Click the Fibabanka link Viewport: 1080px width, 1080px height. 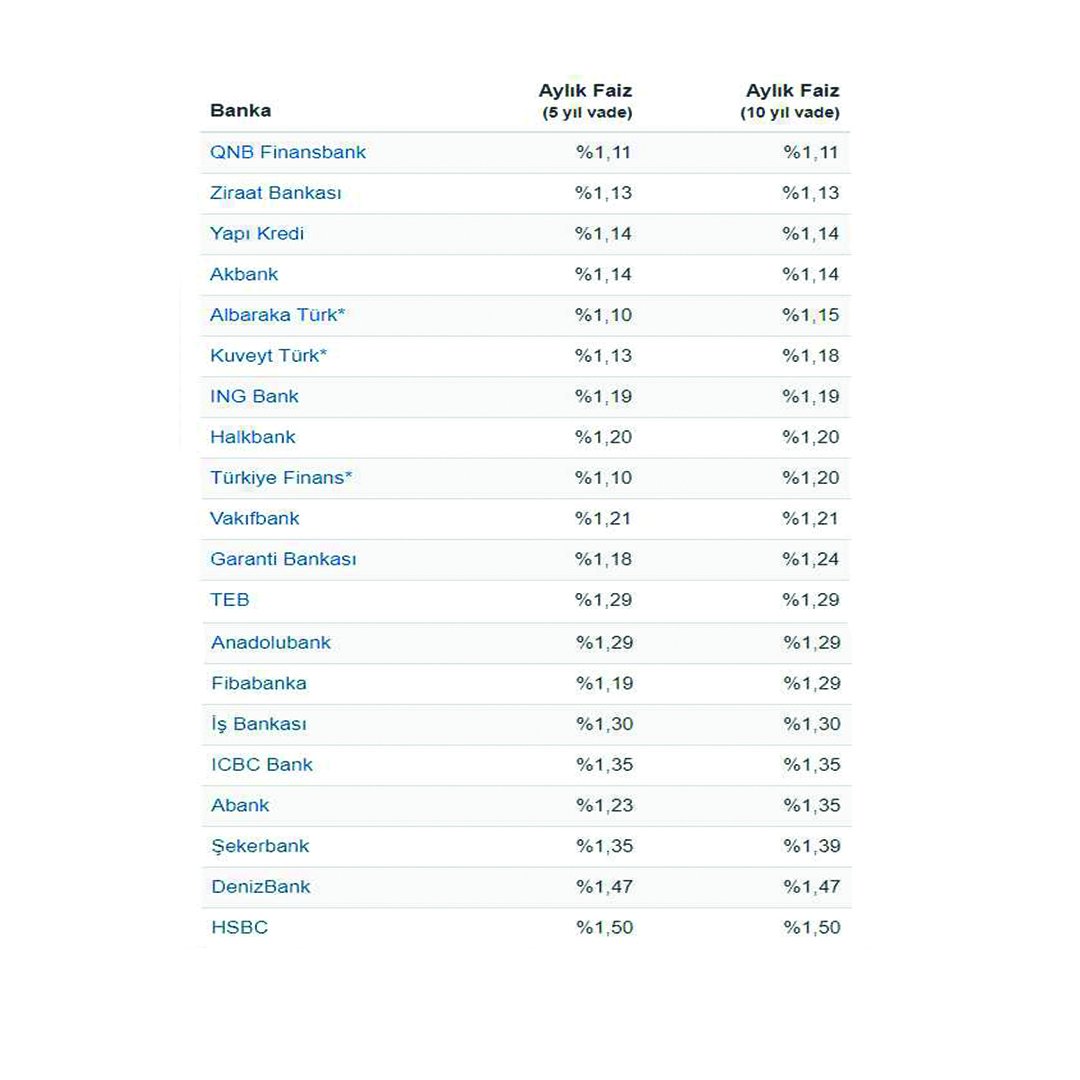259,683
